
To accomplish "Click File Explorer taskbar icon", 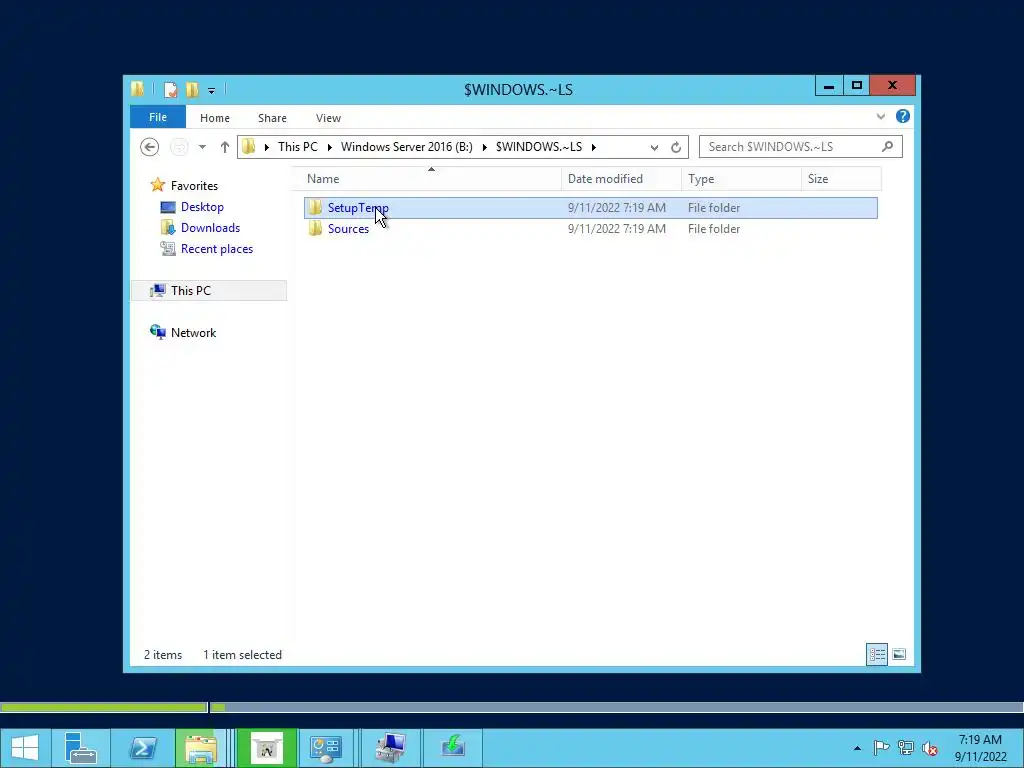I will tap(201, 748).
